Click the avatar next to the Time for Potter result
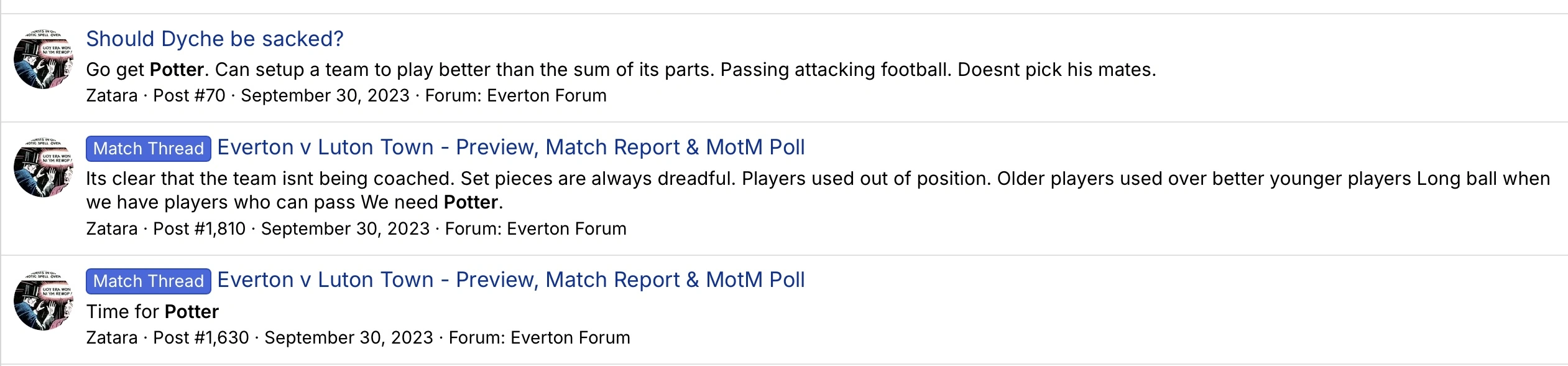This screenshot has width=1568, height=366. 44,301
